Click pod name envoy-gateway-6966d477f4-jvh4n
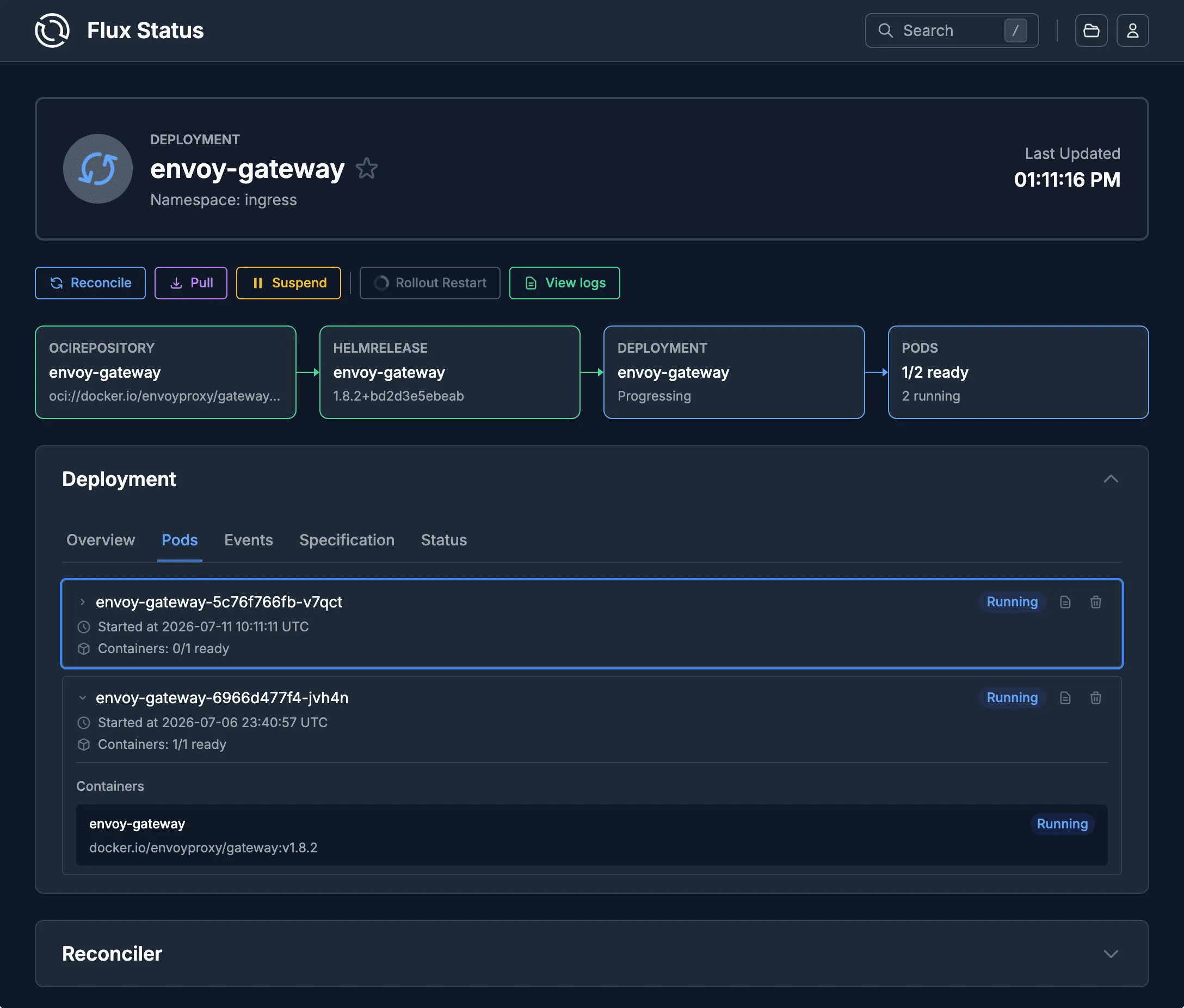 (221, 698)
